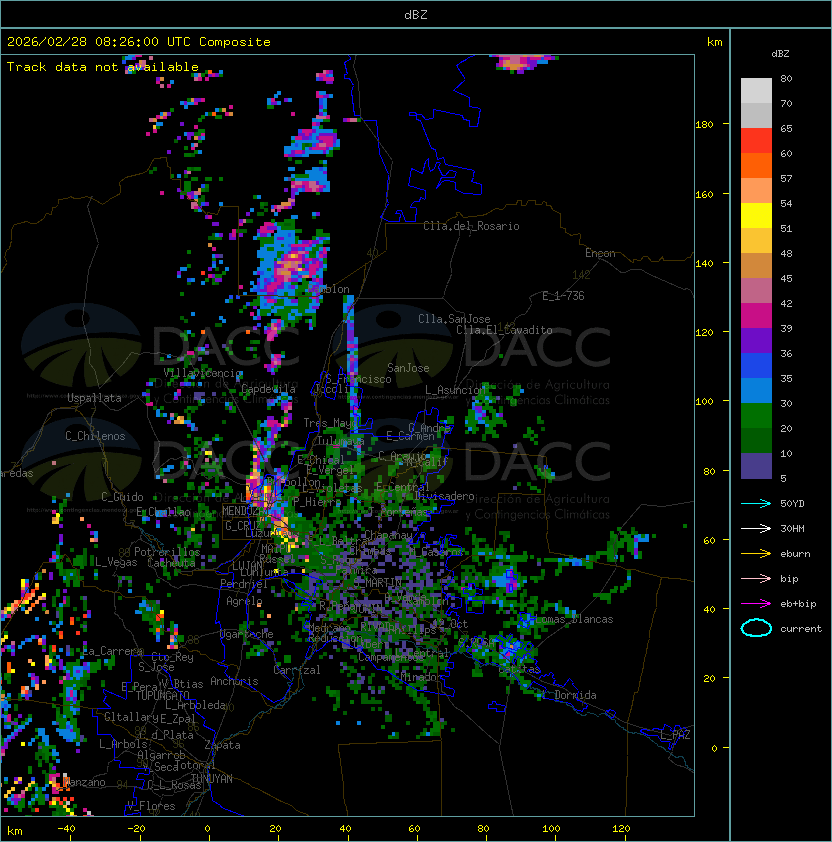Select the orange eburn arrow icon
This screenshot has height=842, width=832.
pos(756,553)
